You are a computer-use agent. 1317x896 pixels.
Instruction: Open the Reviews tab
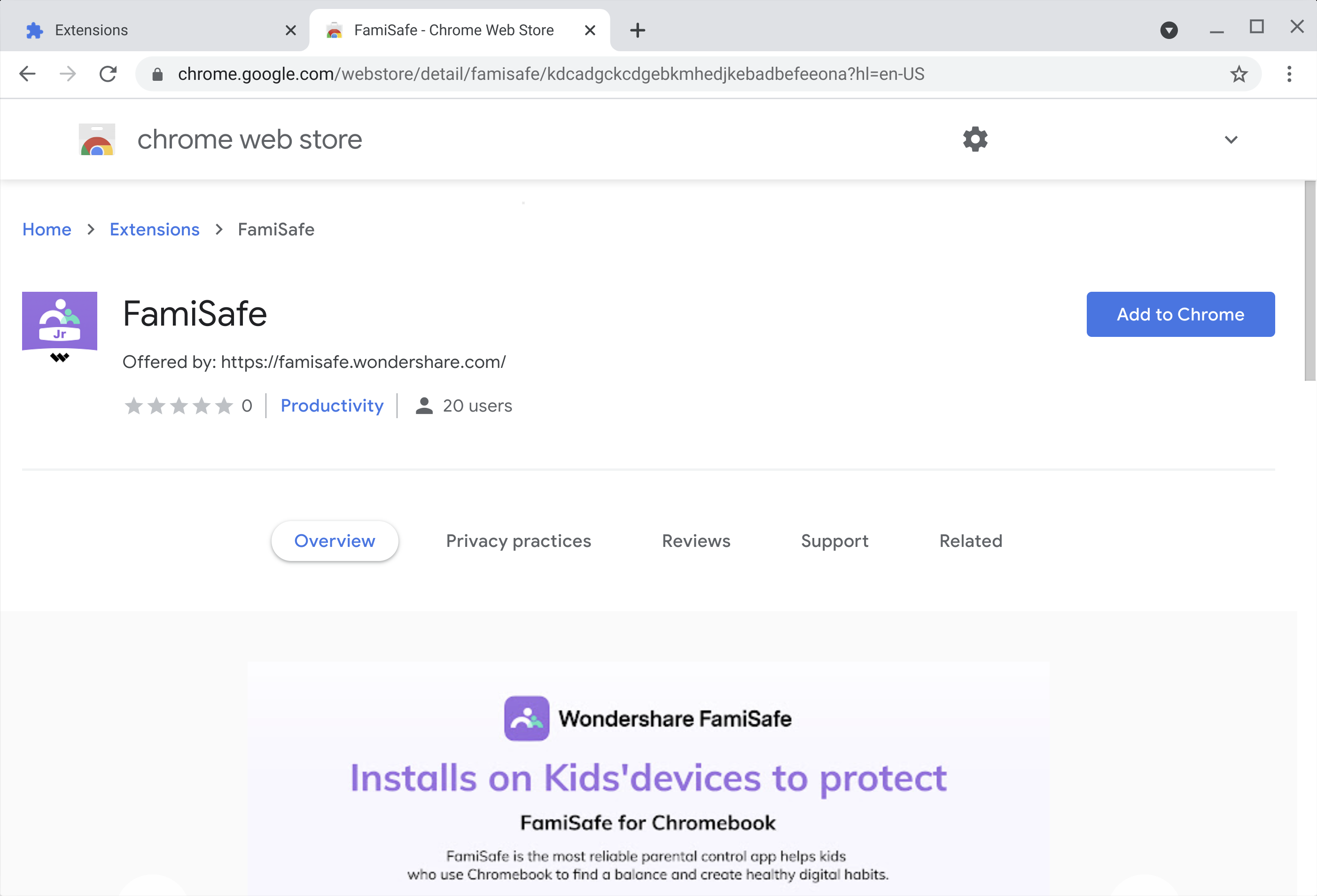click(696, 541)
